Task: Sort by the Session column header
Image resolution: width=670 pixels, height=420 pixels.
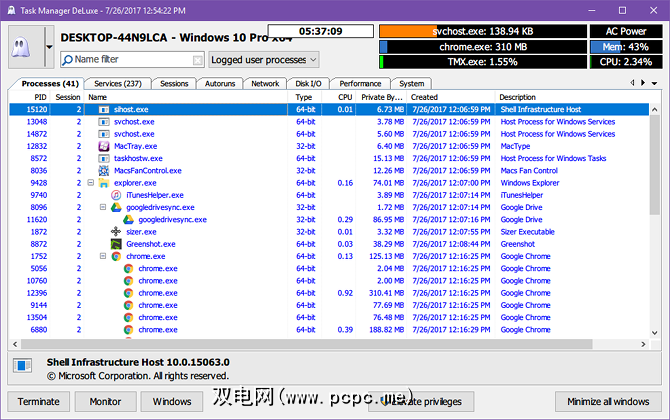Action: tap(67, 97)
